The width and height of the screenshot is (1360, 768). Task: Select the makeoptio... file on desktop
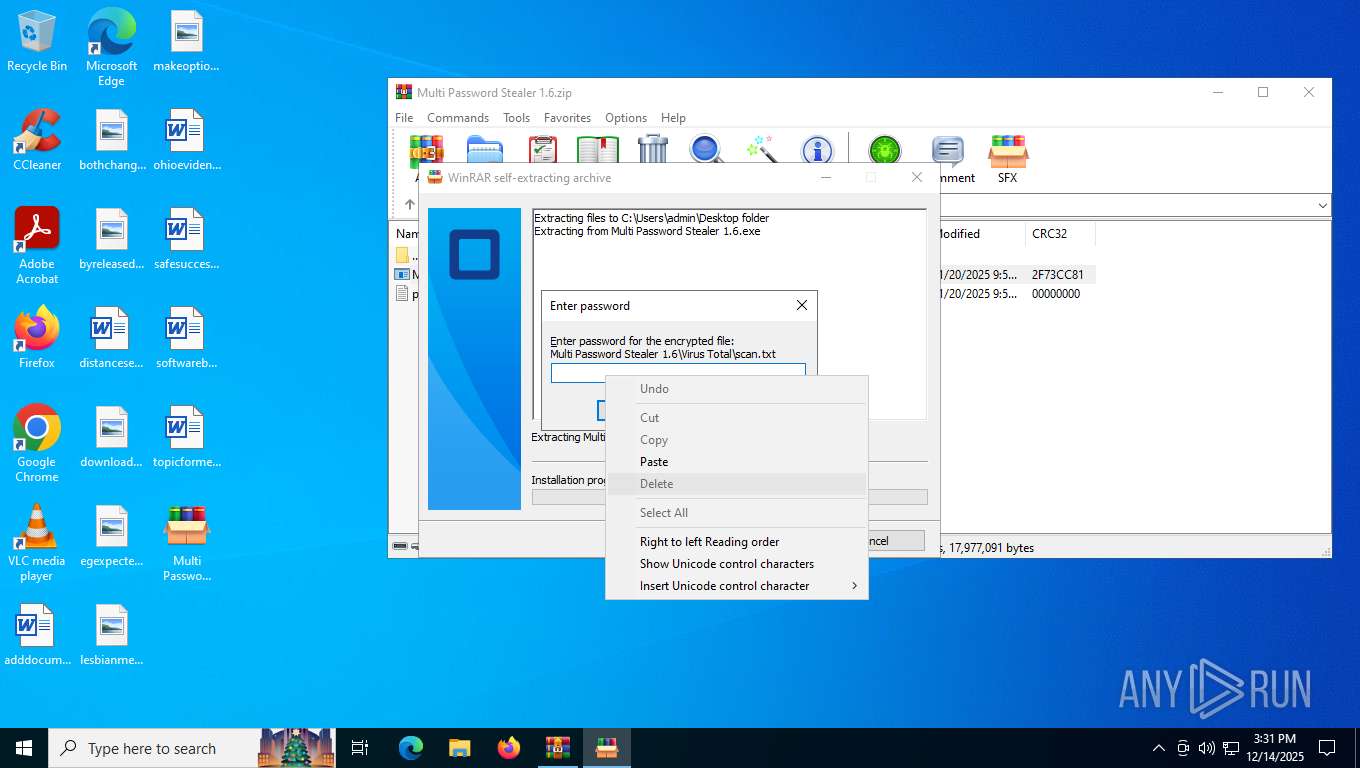186,42
